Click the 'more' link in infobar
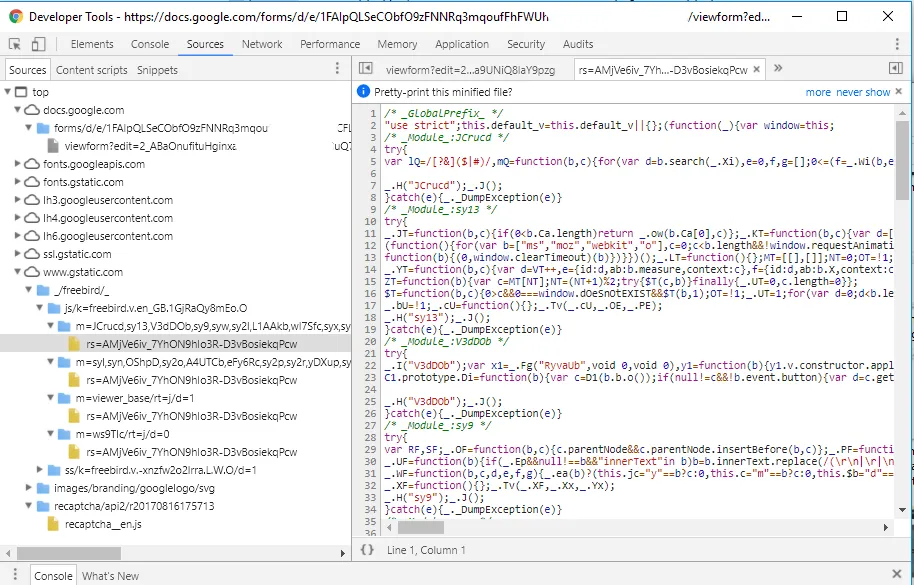Image resolution: width=914 pixels, height=585 pixels. (818, 92)
